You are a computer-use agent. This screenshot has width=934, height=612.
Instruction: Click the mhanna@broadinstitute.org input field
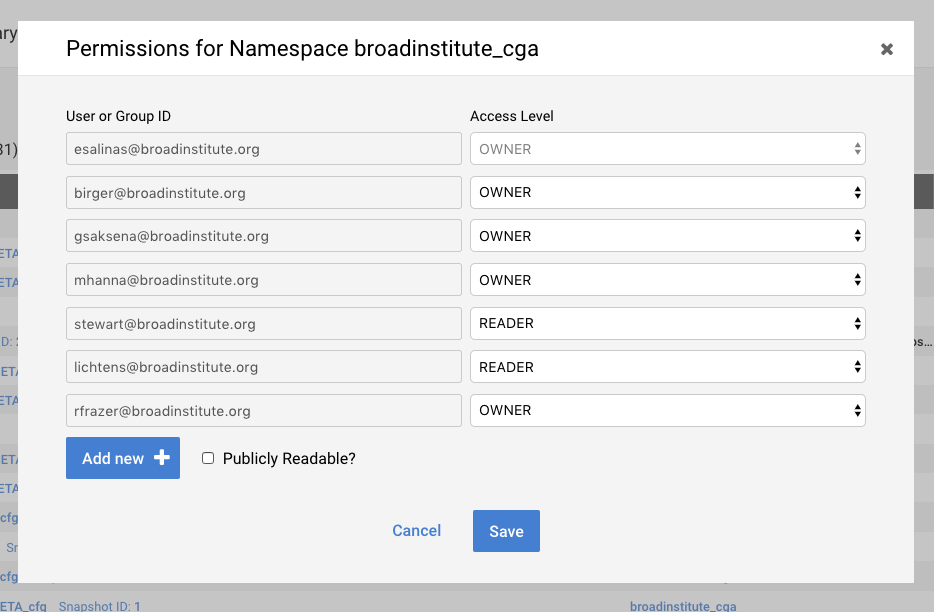click(263, 280)
